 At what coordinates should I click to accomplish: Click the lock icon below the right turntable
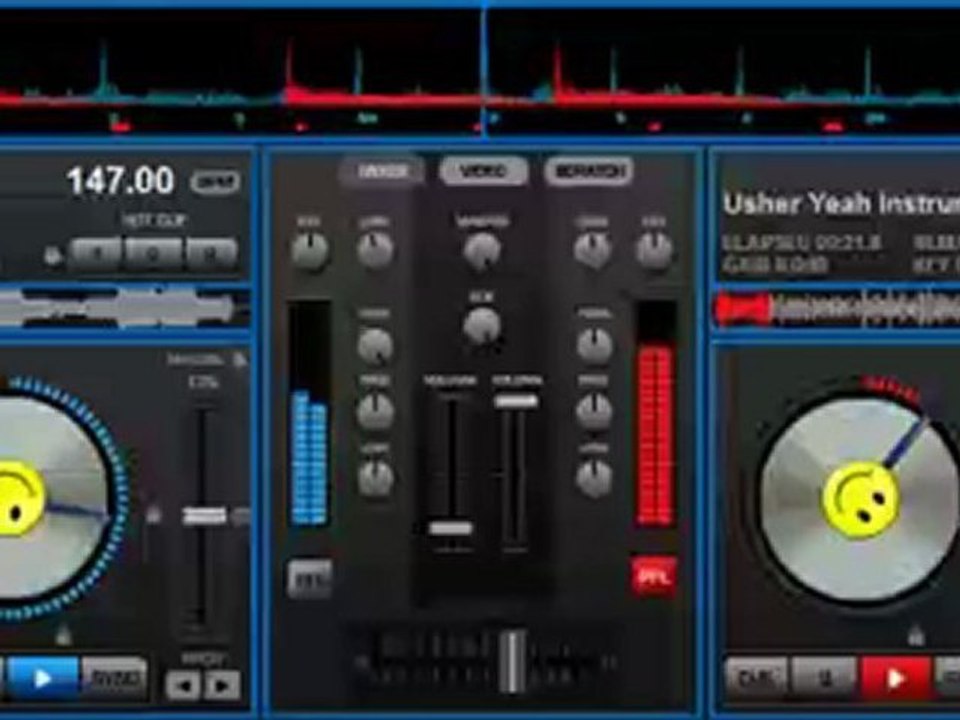[x=916, y=634]
